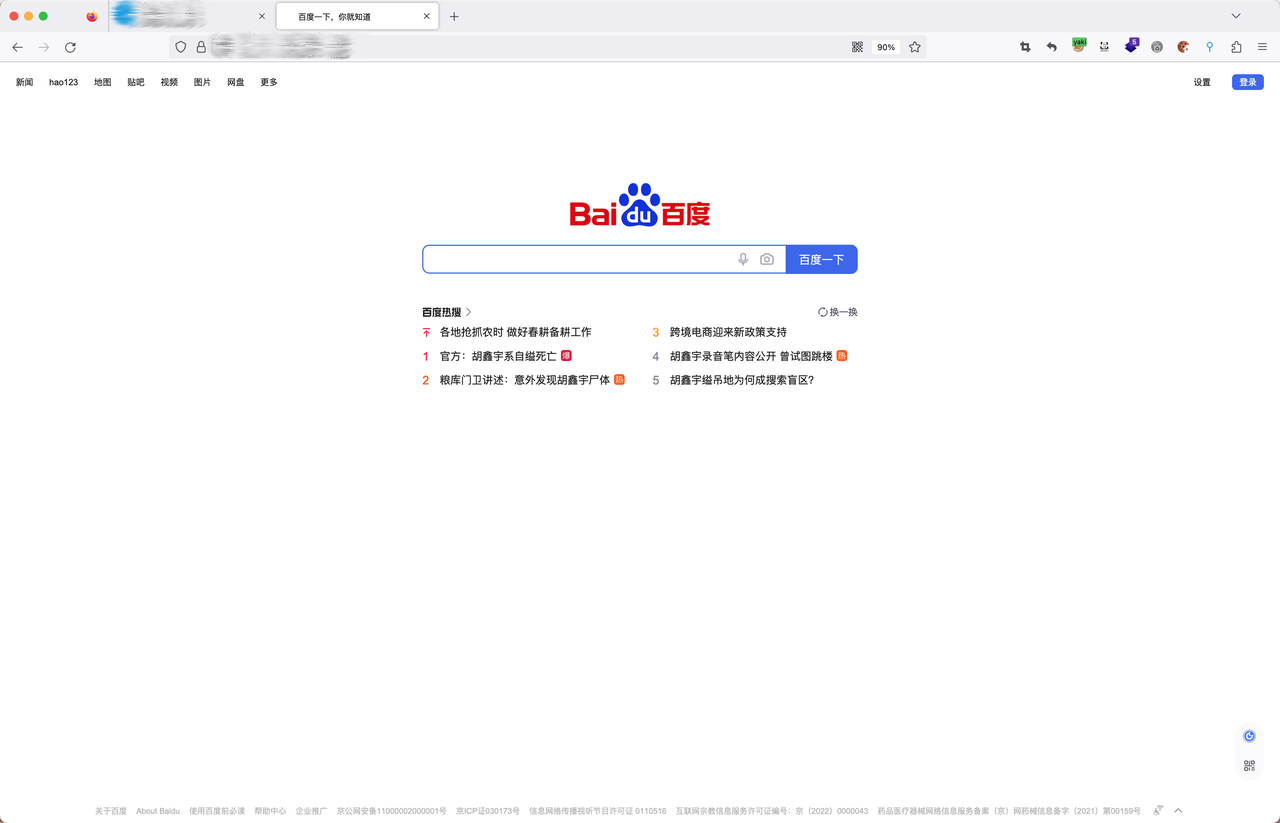Click the gray round extension icon

(1157, 47)
